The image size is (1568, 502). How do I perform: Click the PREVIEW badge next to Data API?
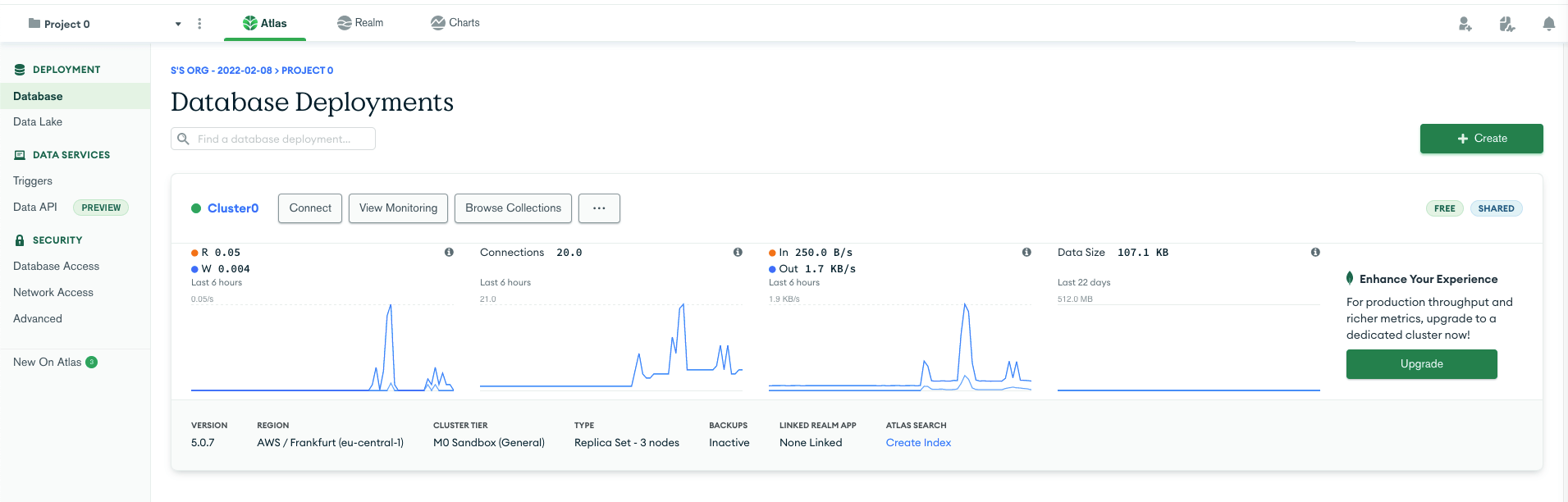point(101,208)
